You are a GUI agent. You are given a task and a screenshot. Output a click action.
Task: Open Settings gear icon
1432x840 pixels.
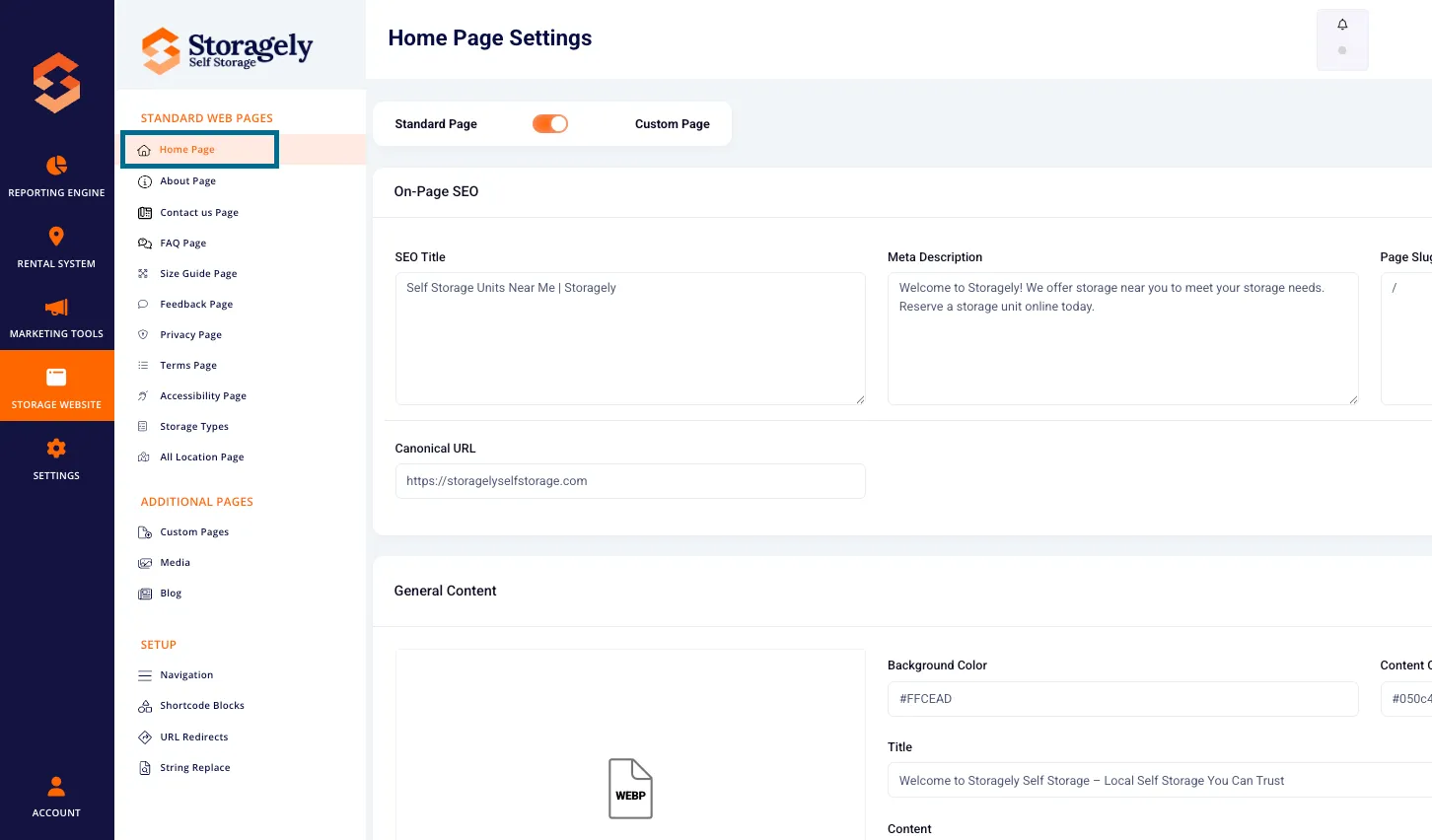click(56, 449)
